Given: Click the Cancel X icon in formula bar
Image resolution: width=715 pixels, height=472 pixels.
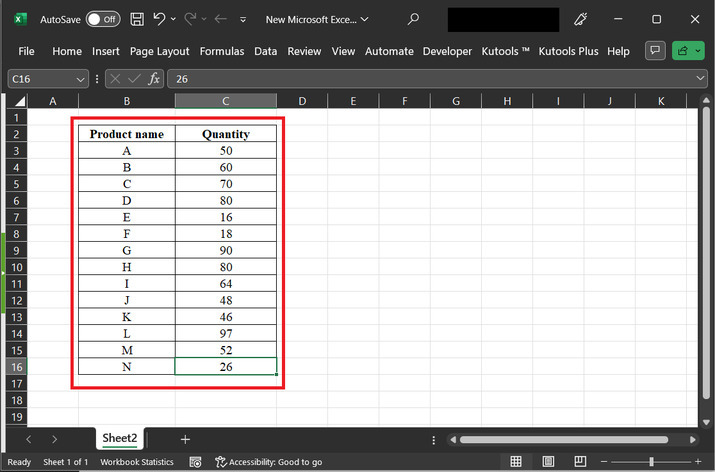Looking at the screenshot, I should tap(115, 79).
